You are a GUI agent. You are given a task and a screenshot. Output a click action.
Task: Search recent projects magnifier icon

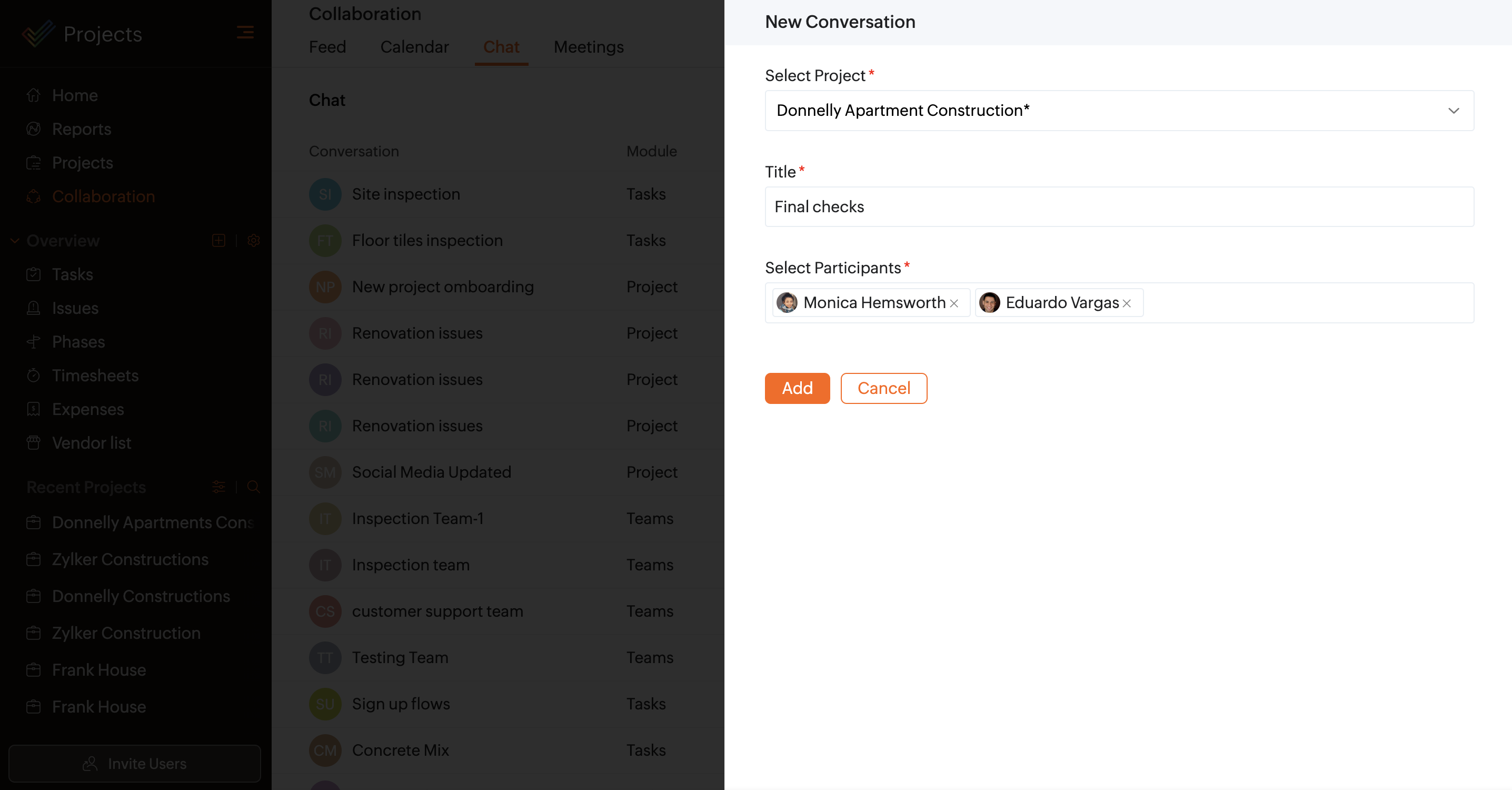click(254, 487)
